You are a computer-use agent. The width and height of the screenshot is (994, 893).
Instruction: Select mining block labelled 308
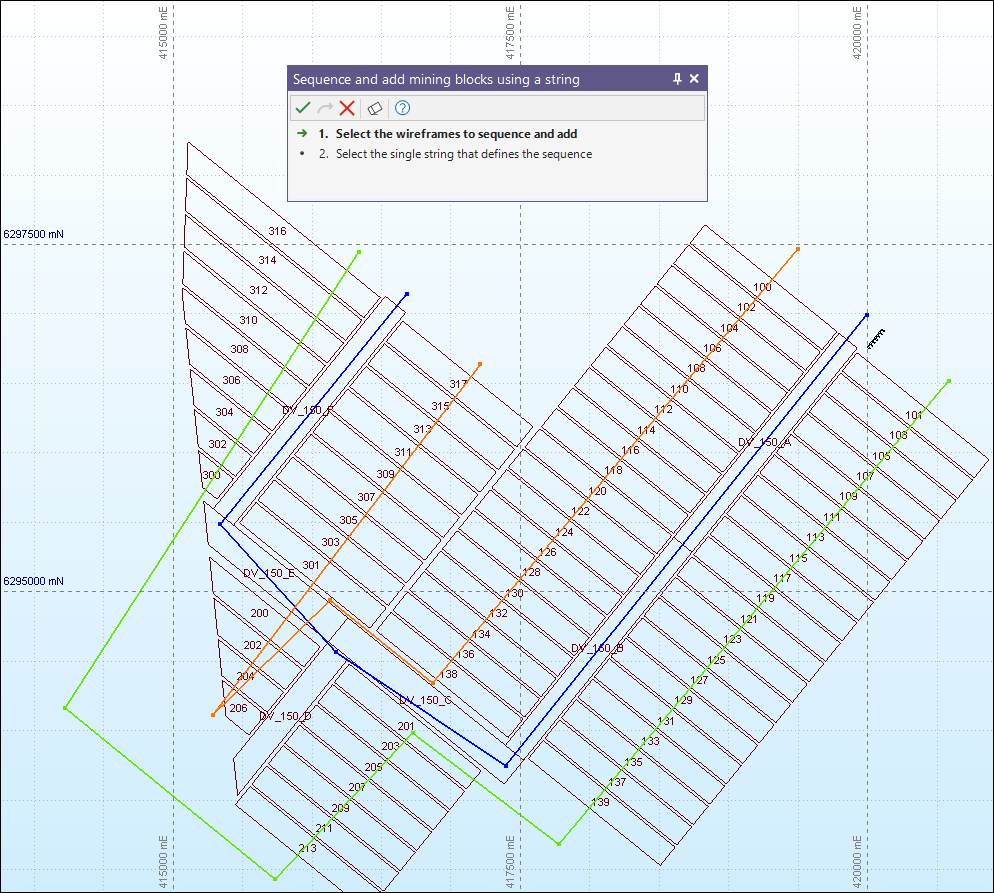coord(240,349)
